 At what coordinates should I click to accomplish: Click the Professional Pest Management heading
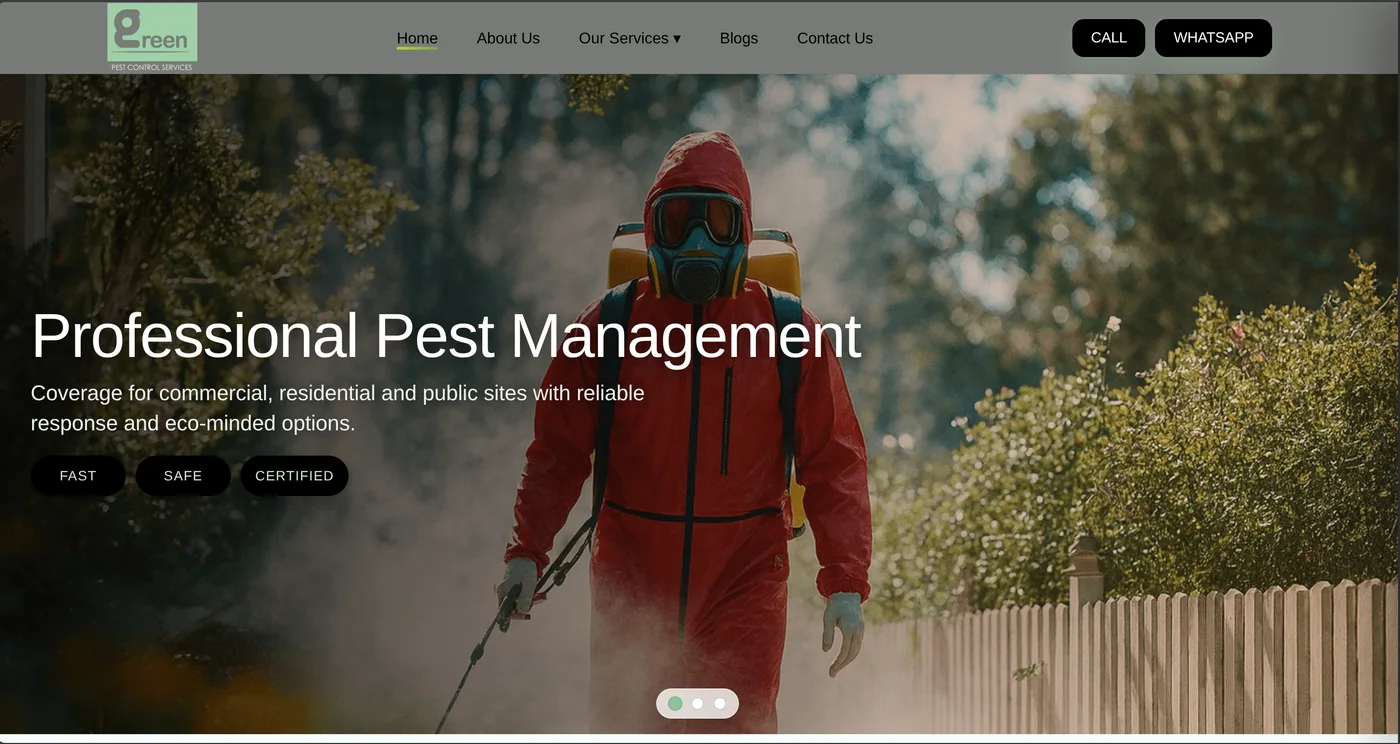point(446,336)
